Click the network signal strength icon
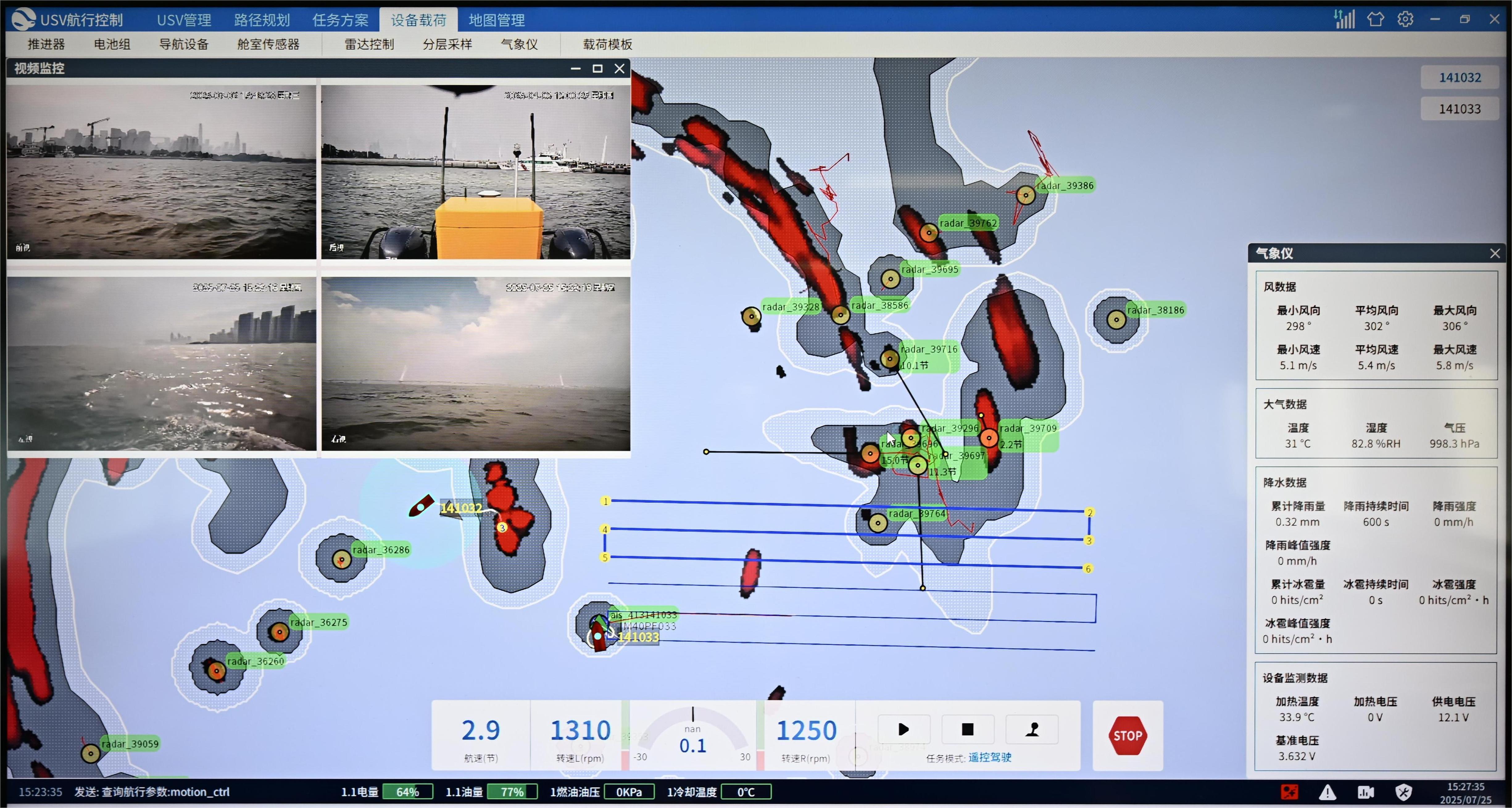The image size is (1512, 808). point(1344,19)
